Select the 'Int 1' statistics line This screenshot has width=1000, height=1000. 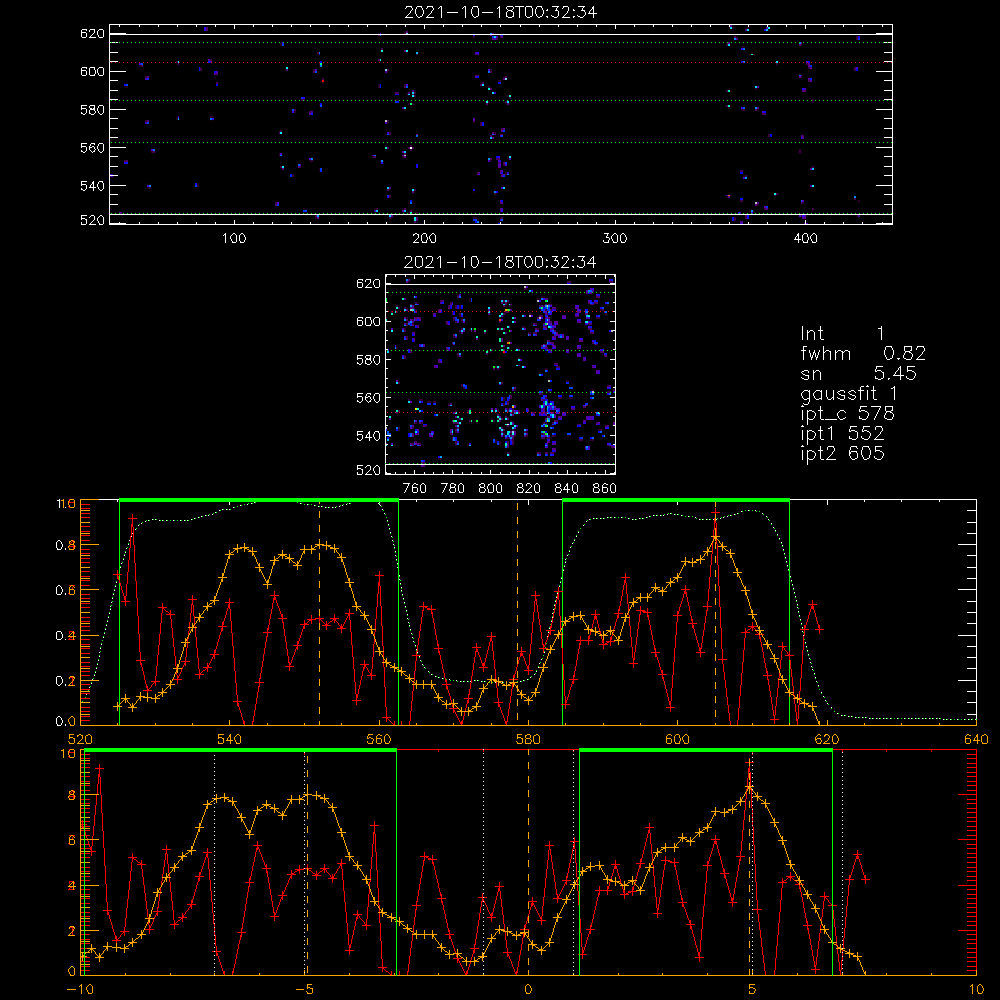click(x=842, y=334)
